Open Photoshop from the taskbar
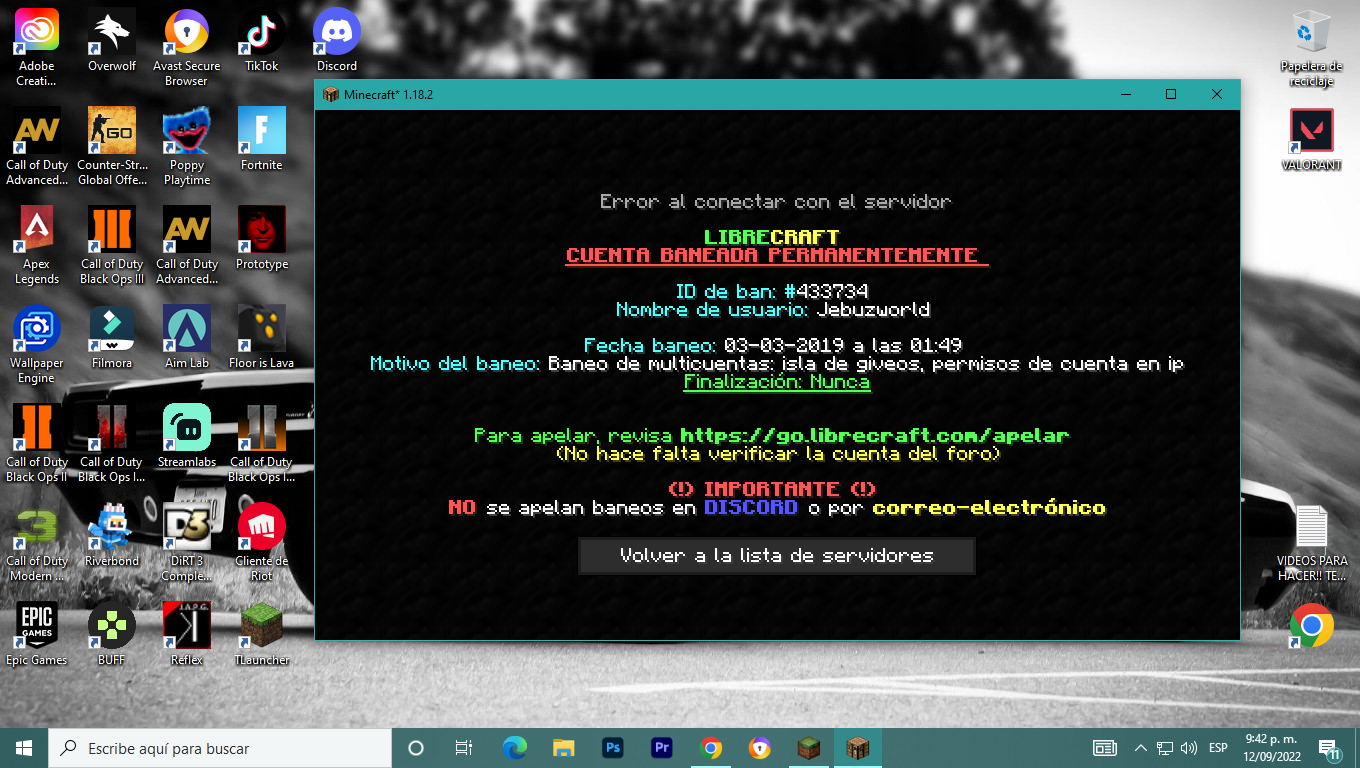The image size is (1360, 768). (x=613, y=748)
